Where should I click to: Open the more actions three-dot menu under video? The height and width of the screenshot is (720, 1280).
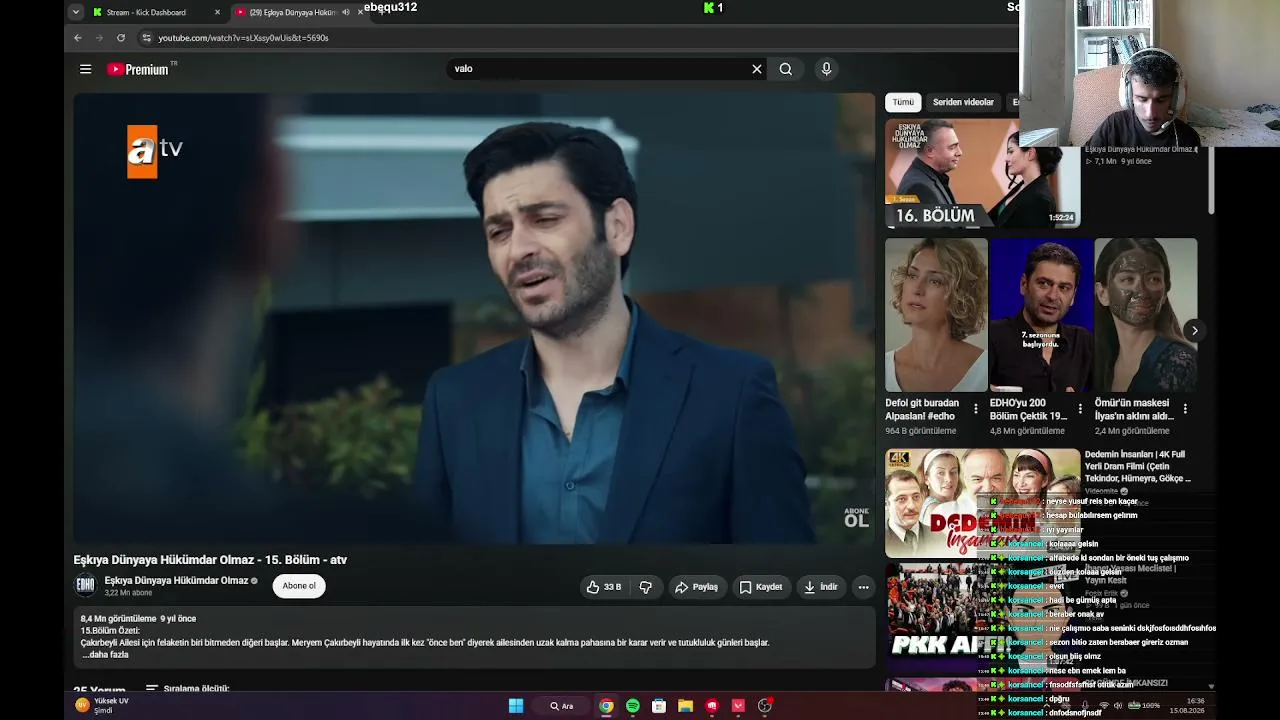coord(863,587)
